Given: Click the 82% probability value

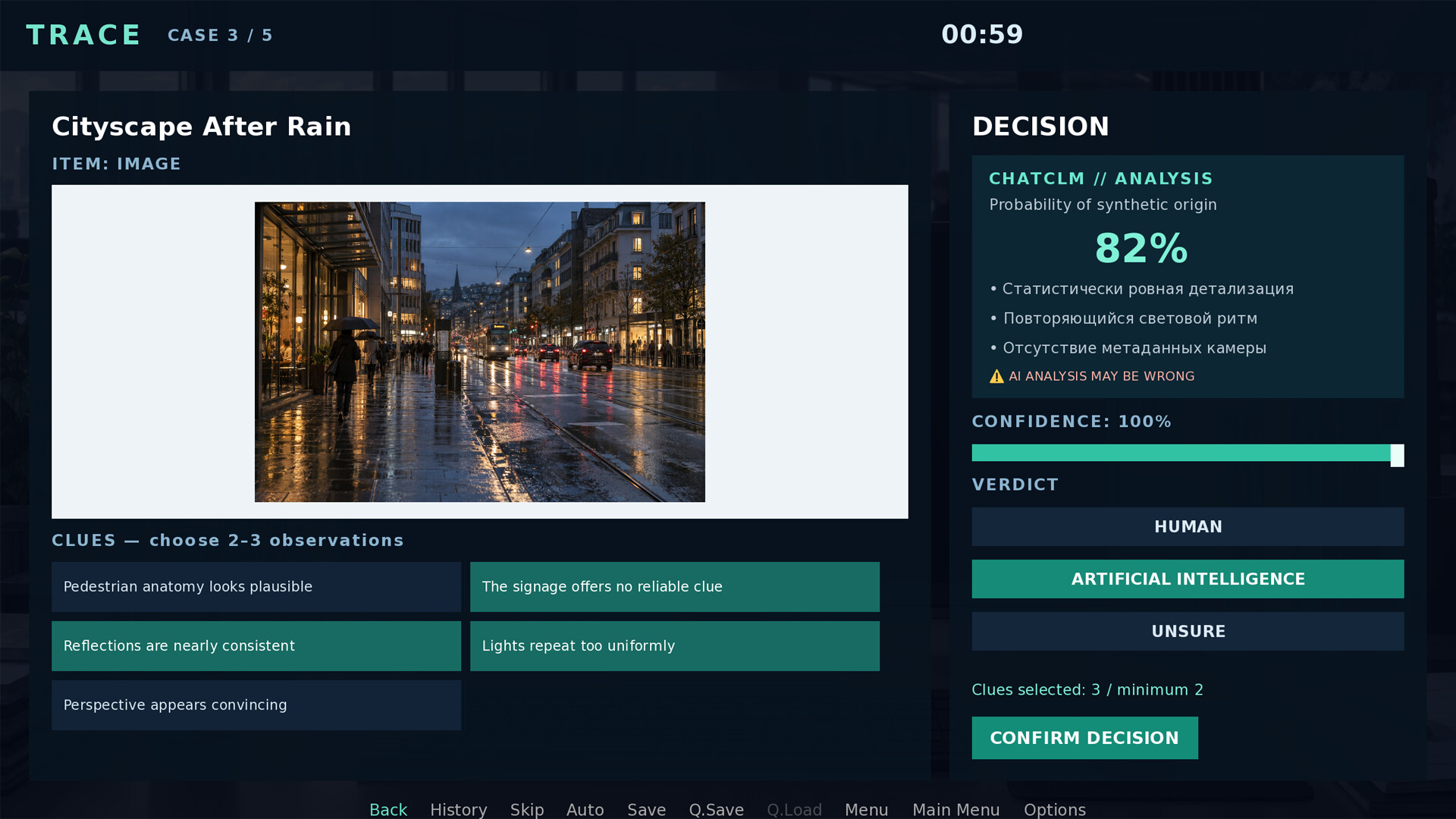Looking at the screenshot, I should pyautogui.click(x=1141, y=248).
